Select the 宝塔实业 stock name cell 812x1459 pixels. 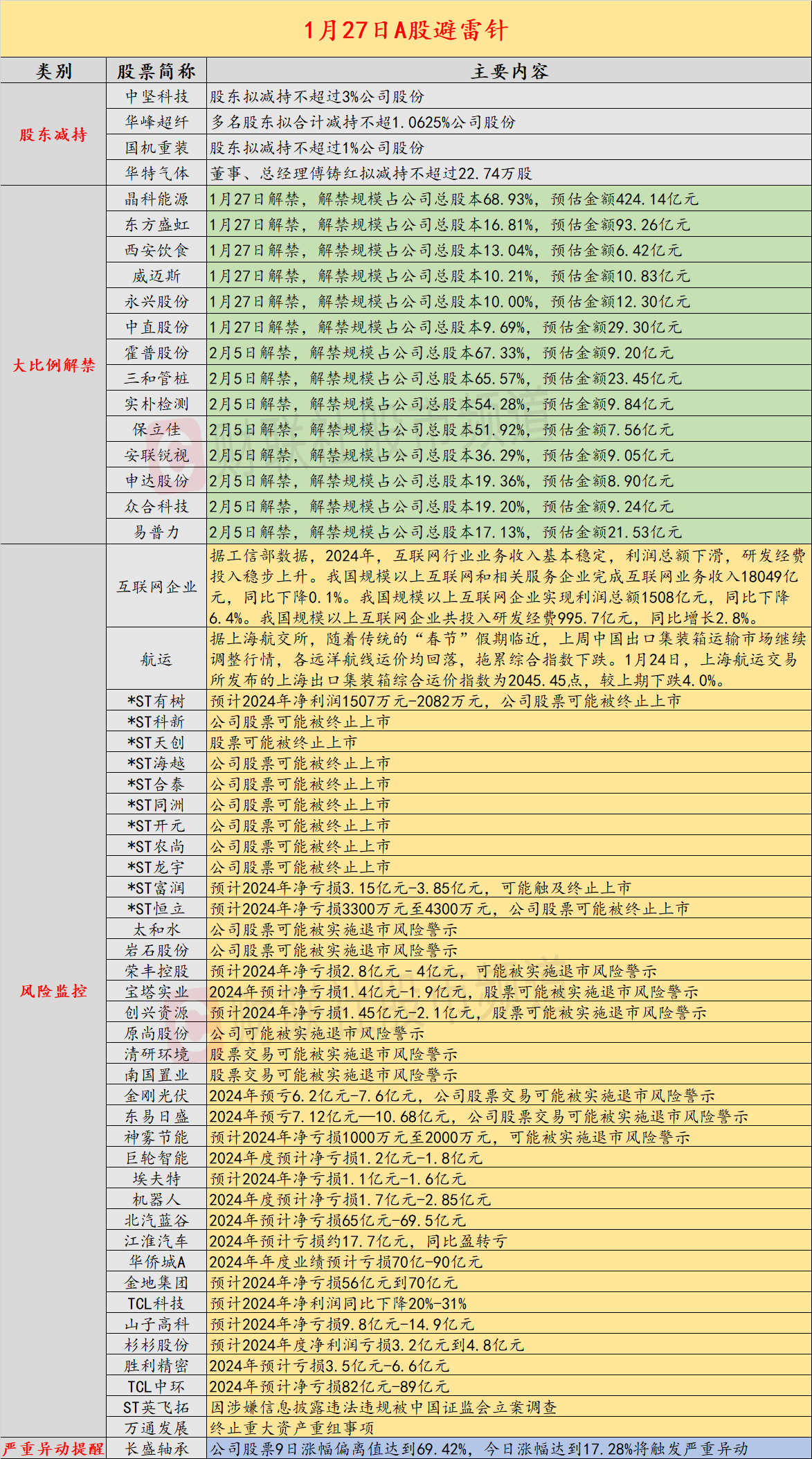(x=156, y=992)
